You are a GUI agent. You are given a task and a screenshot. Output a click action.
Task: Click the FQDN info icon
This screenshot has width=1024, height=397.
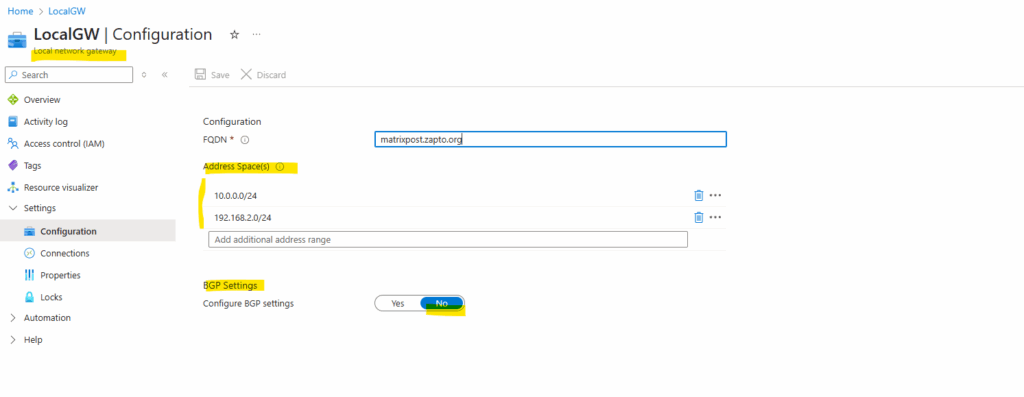[x=245, y=140]
